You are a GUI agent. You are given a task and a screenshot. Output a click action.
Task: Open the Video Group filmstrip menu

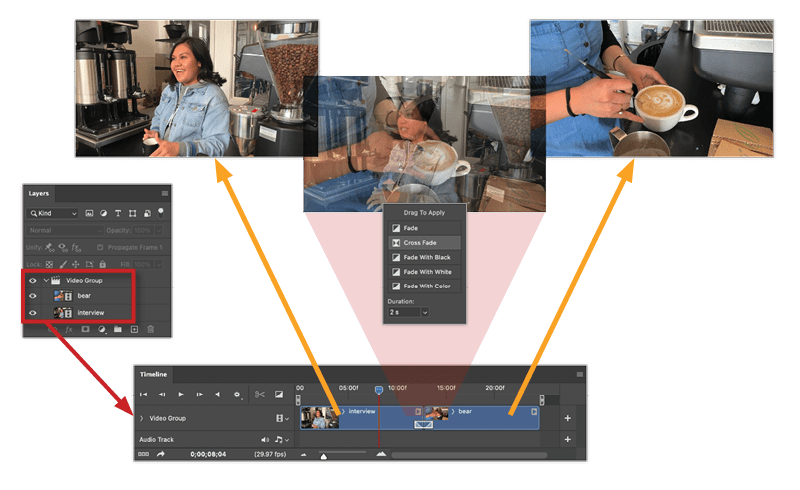click(282, 418)
